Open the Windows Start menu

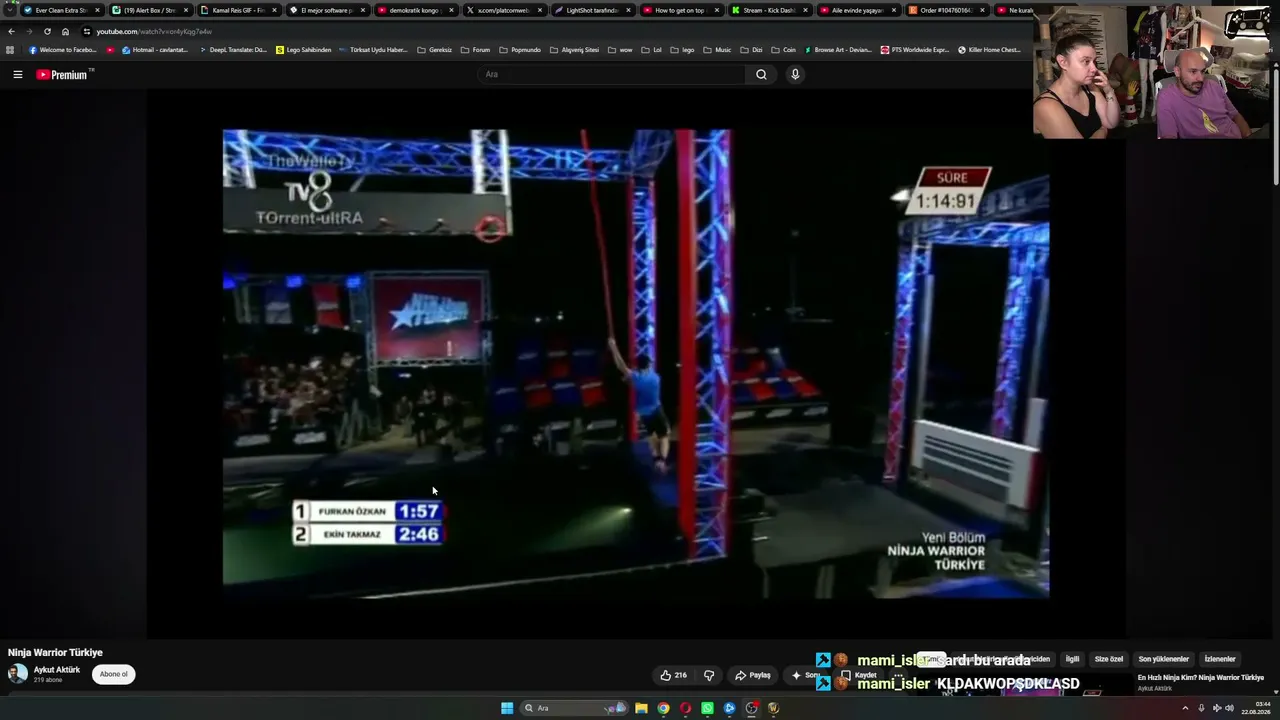tap(507, 708)
